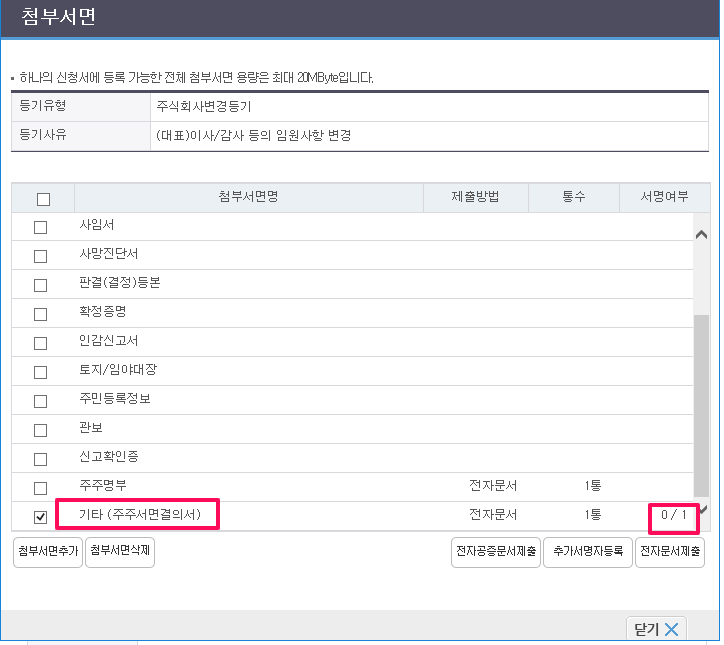Click the 제출방법 column header
The image size is (724, 645).
[x=475, y=197]
